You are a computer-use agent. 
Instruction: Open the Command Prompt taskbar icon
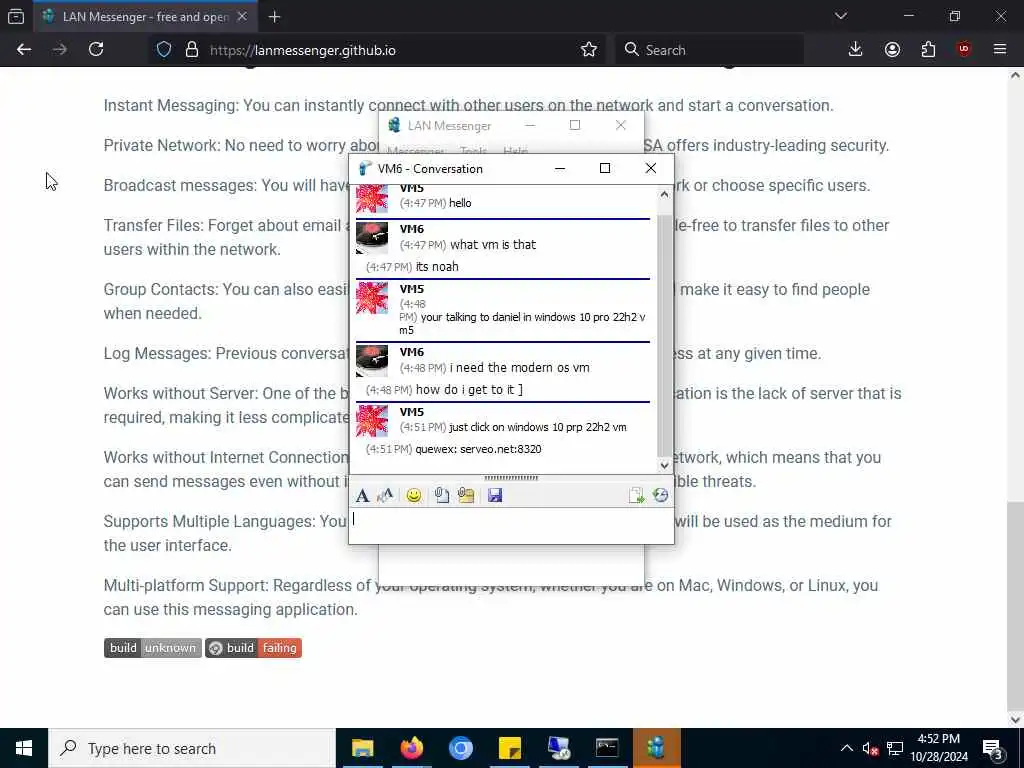point(607,748)
